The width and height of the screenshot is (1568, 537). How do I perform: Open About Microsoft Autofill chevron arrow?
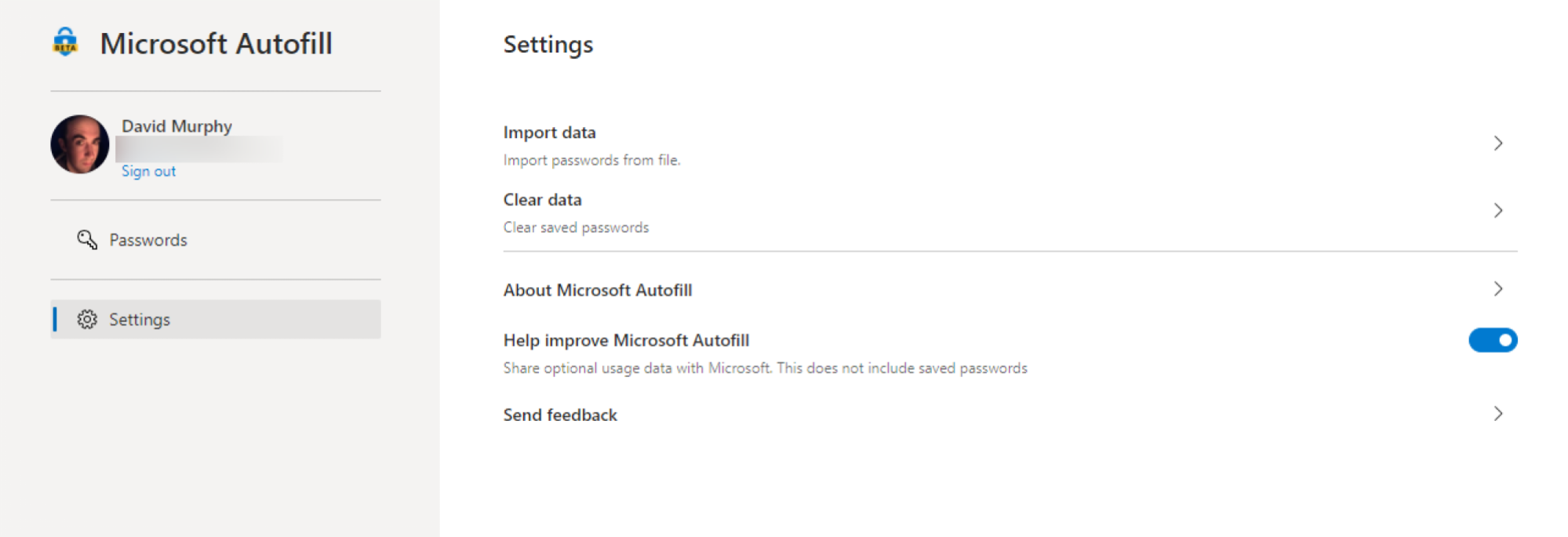pyautogui.click(x=1498, y=289)
